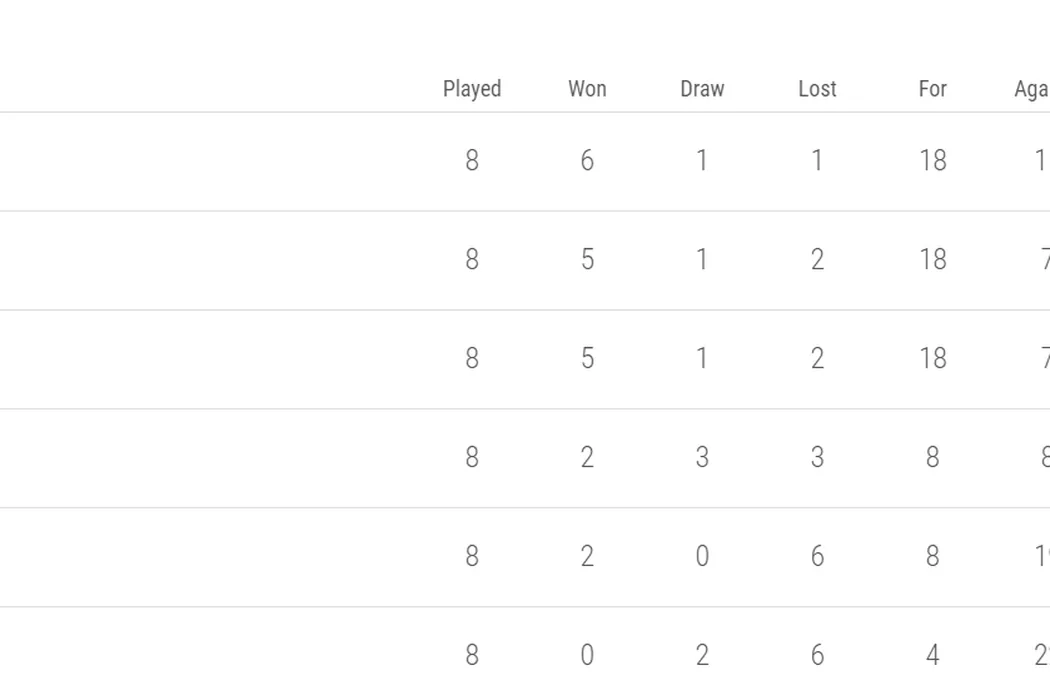This screenshot has width=1050, height=700.
Task: Click Draw value 2 in the last row
Action: [702, 656]
